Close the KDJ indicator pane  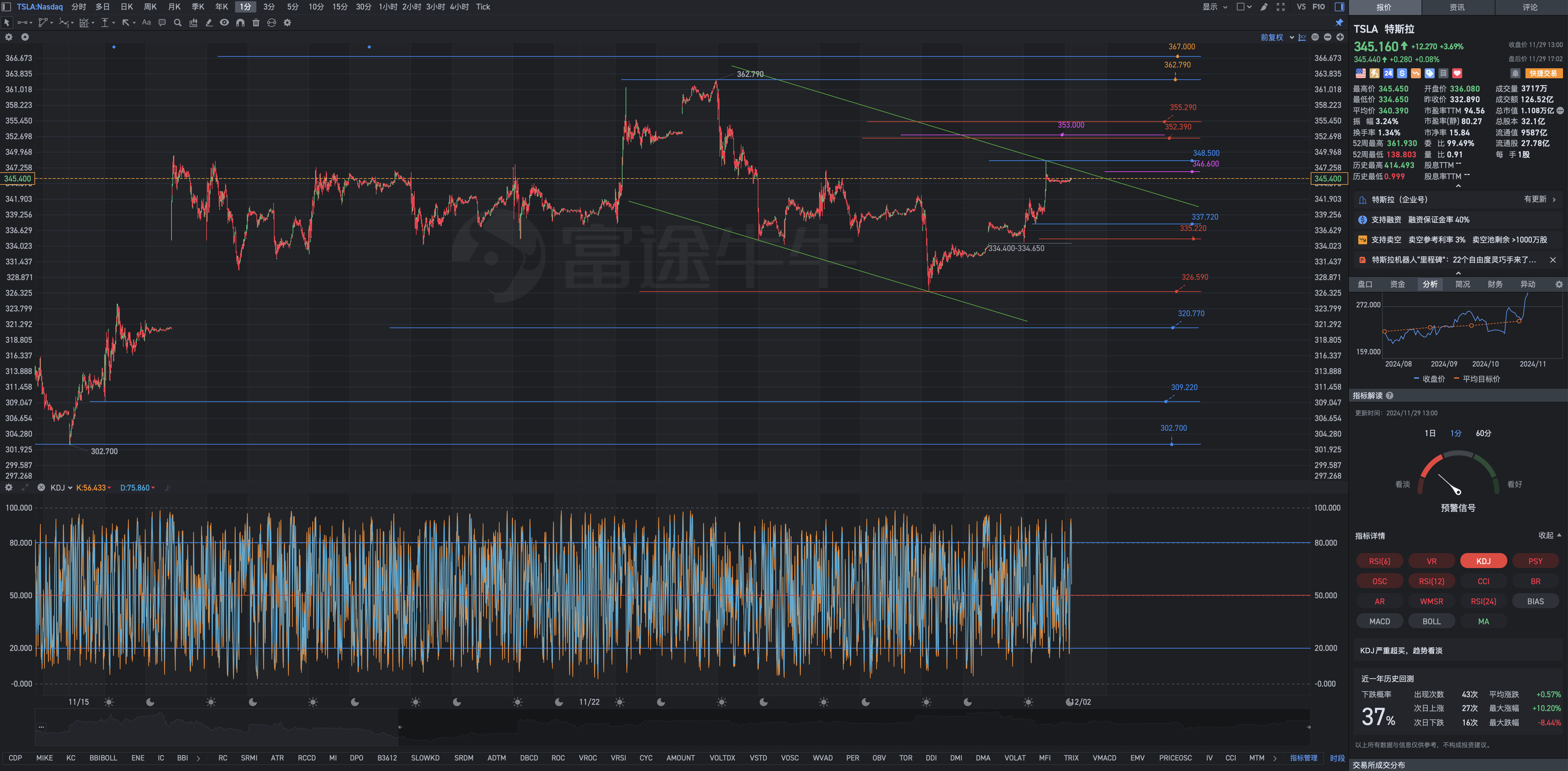pos(41,488)
